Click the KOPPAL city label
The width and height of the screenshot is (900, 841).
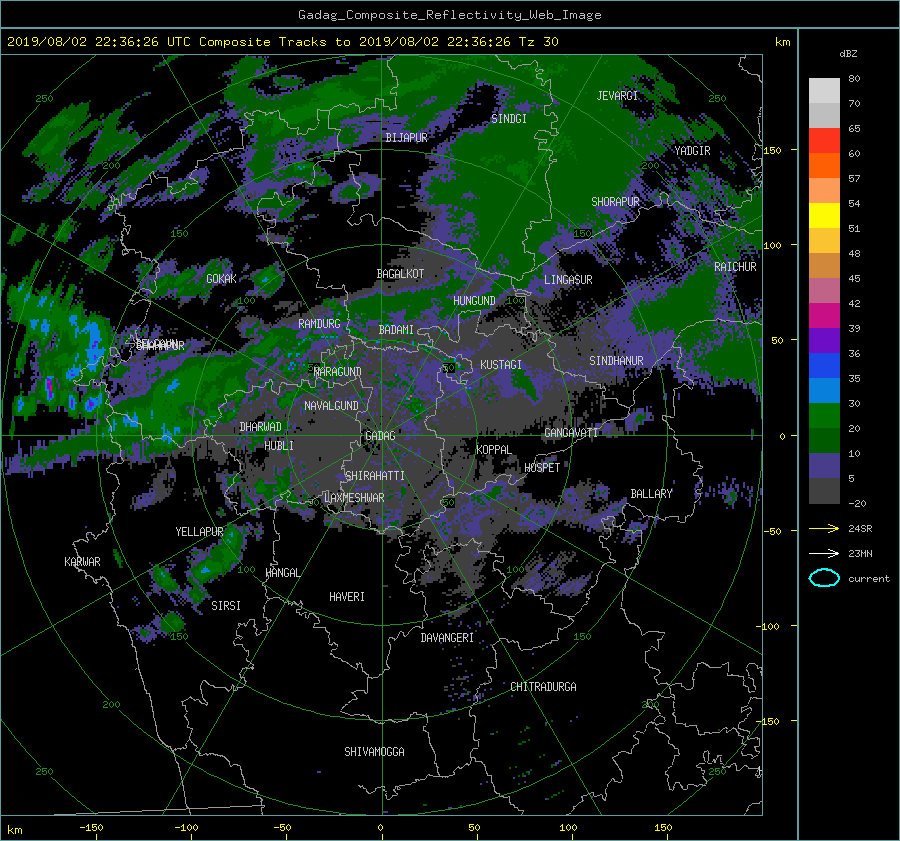pyautogui.click(x=494, y=450)
